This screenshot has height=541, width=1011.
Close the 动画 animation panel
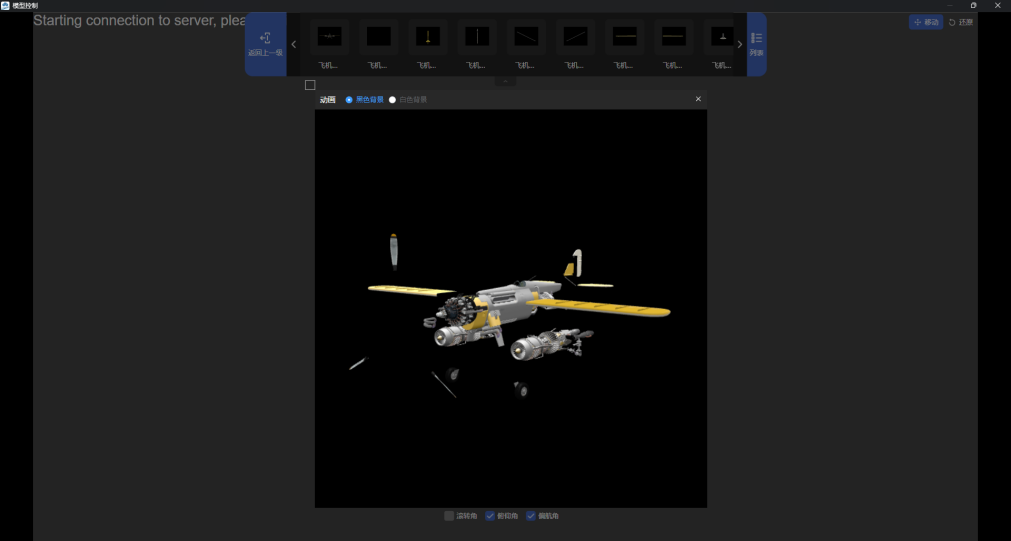point(698,99)
